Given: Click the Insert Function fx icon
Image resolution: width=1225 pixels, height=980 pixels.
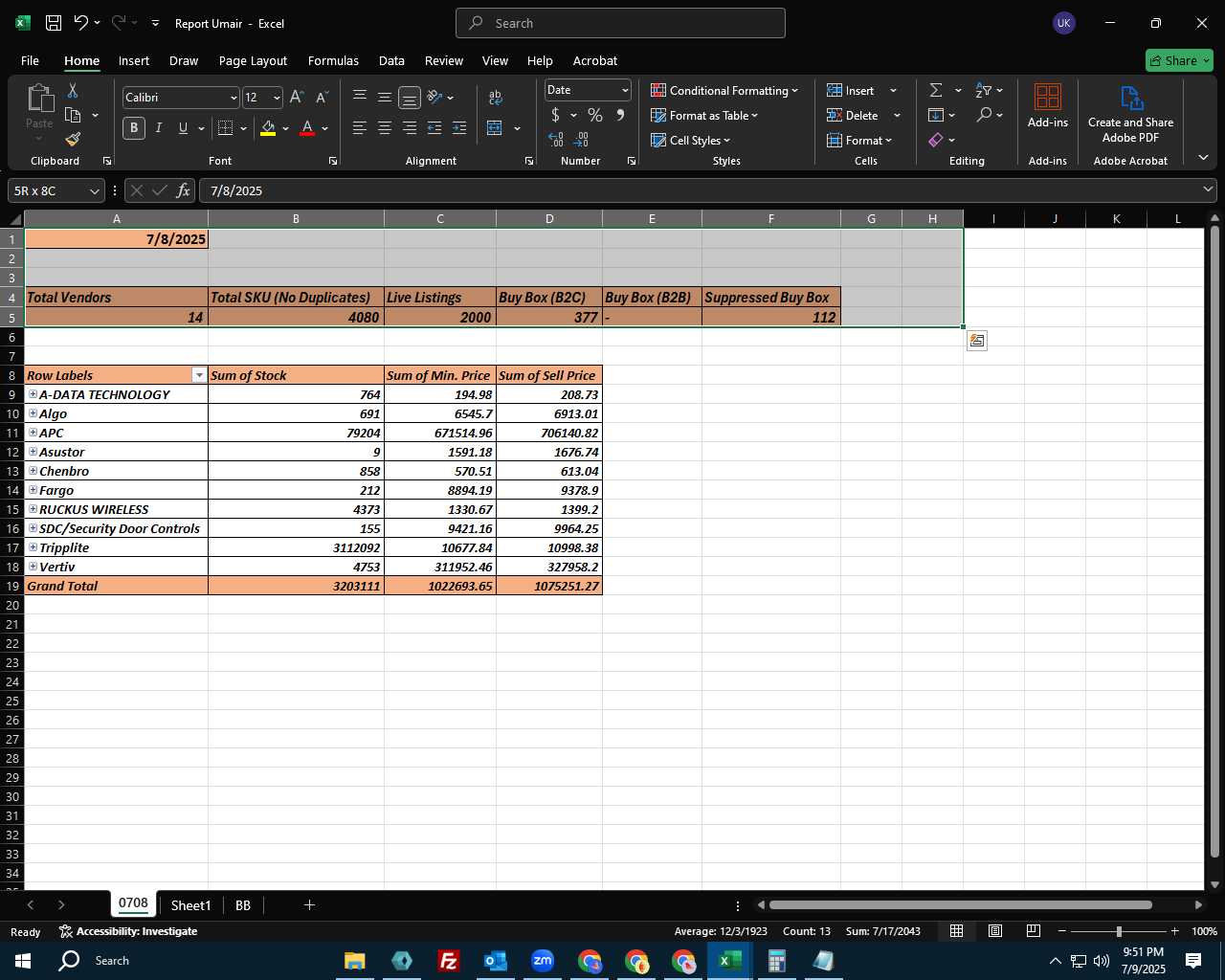Looking at the screenshot, I should pos(184,190).
